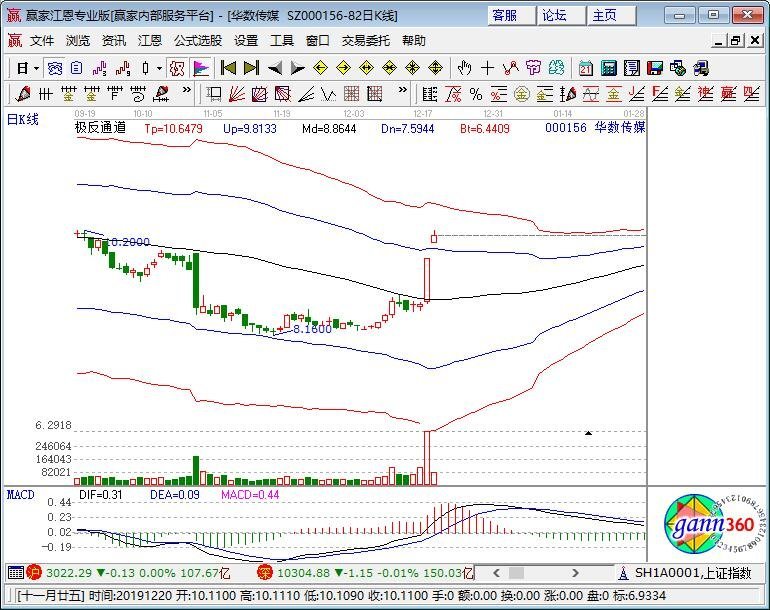This screenshot has width=770, height=610.
Task: Open the 文件 menu
Action: [42, 41]
